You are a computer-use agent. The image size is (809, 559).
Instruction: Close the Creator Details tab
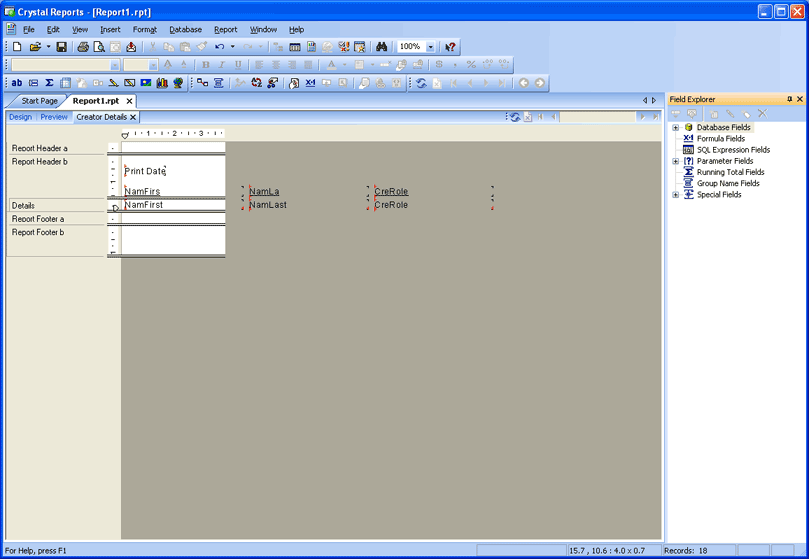click(x=133, y=117)
